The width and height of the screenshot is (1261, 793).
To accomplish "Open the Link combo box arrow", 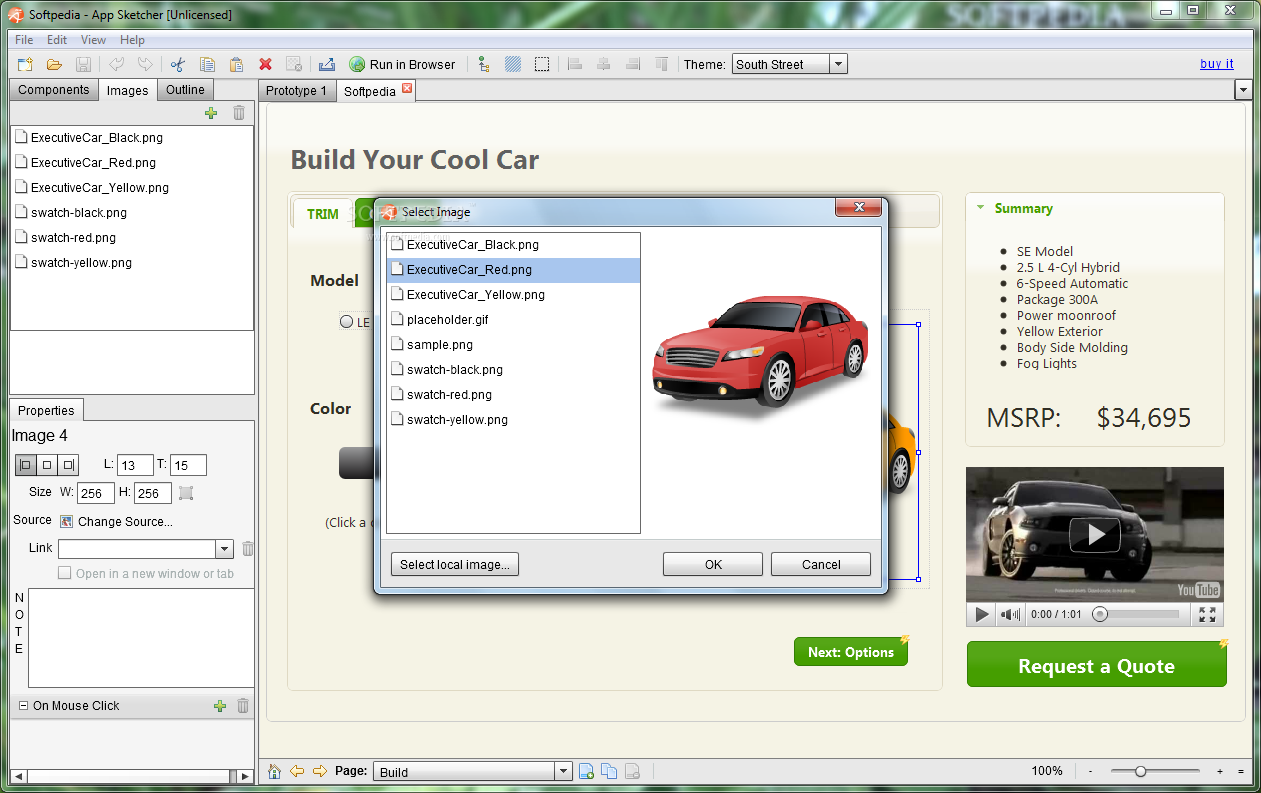I will (224, 548).
